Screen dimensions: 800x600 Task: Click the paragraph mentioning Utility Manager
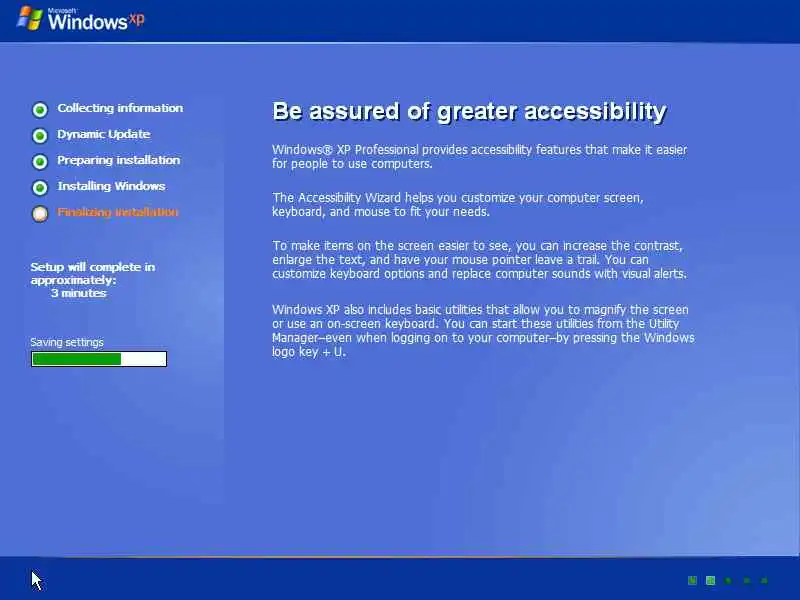pos(483,331)
